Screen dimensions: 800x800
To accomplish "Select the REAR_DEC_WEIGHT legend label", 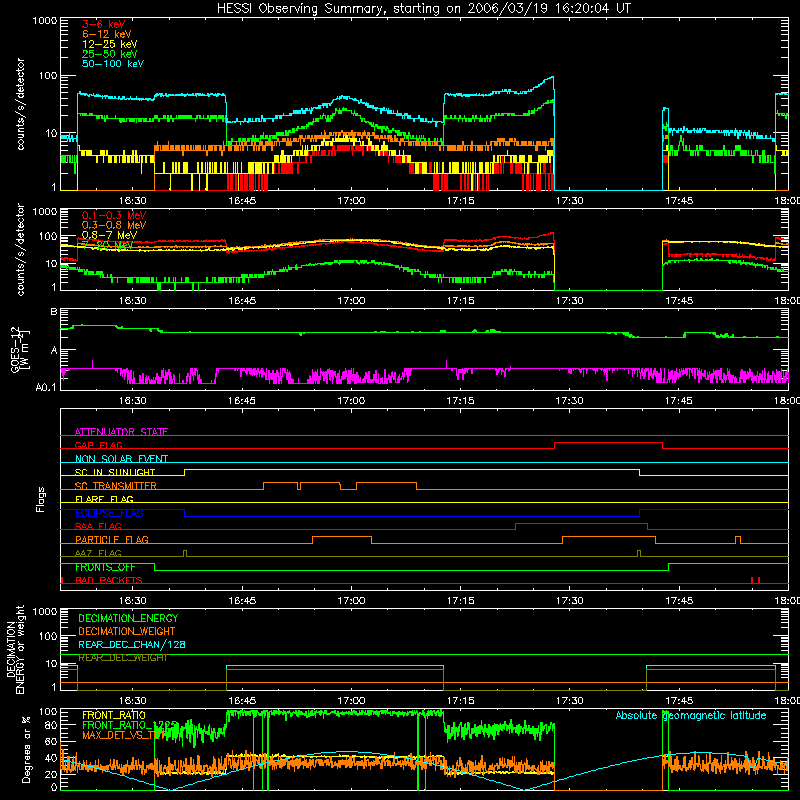I will coord(123,658).
